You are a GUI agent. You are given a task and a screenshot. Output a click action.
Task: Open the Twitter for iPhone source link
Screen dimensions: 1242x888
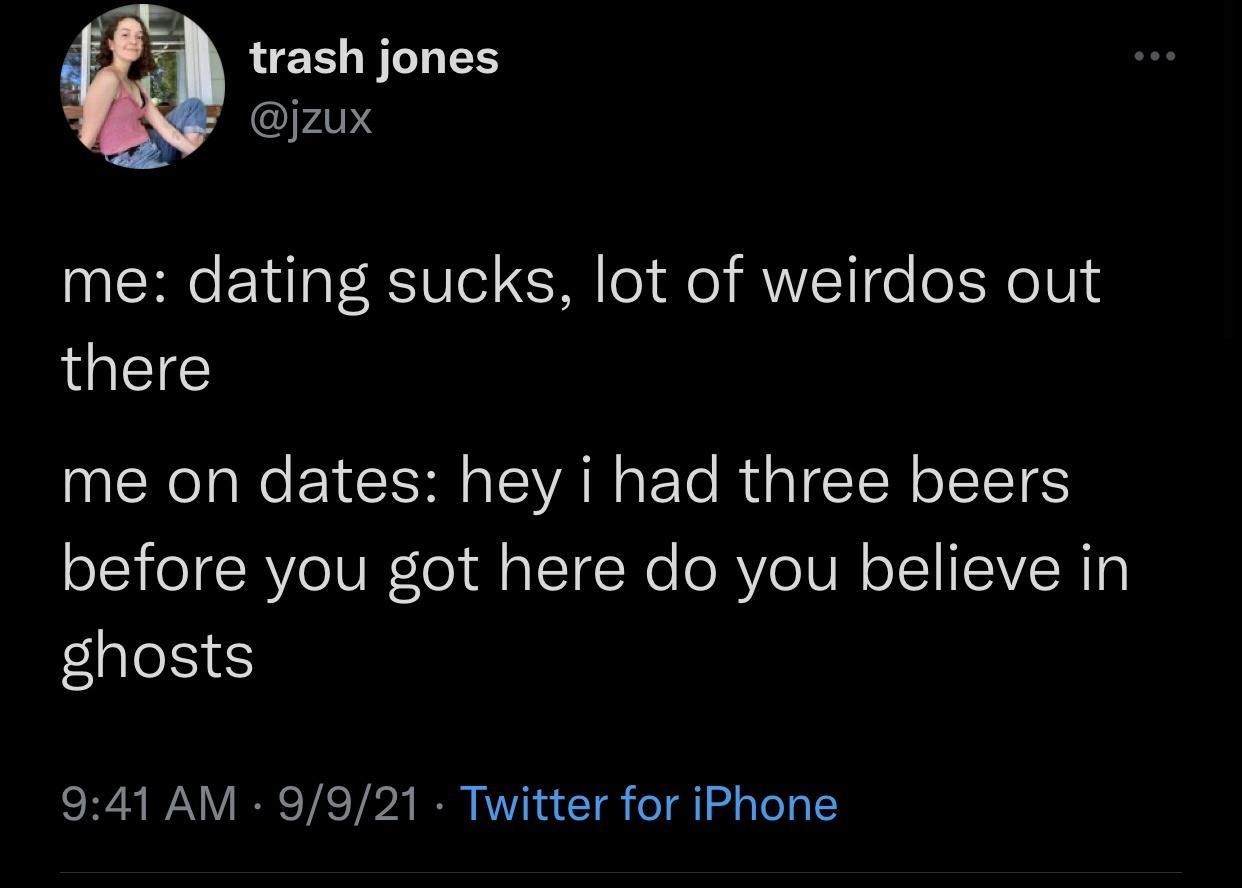pyautogui.click(x=648, y=804)
